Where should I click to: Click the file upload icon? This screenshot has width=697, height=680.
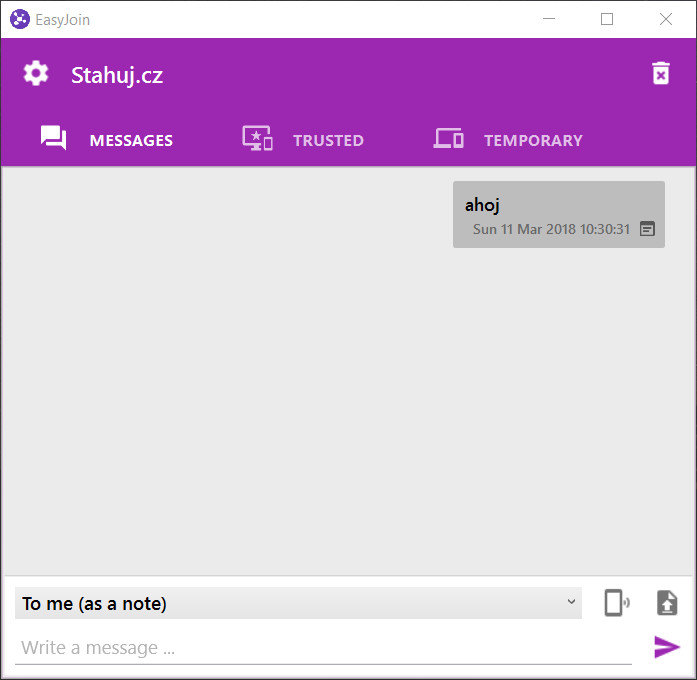pos(667,603)
